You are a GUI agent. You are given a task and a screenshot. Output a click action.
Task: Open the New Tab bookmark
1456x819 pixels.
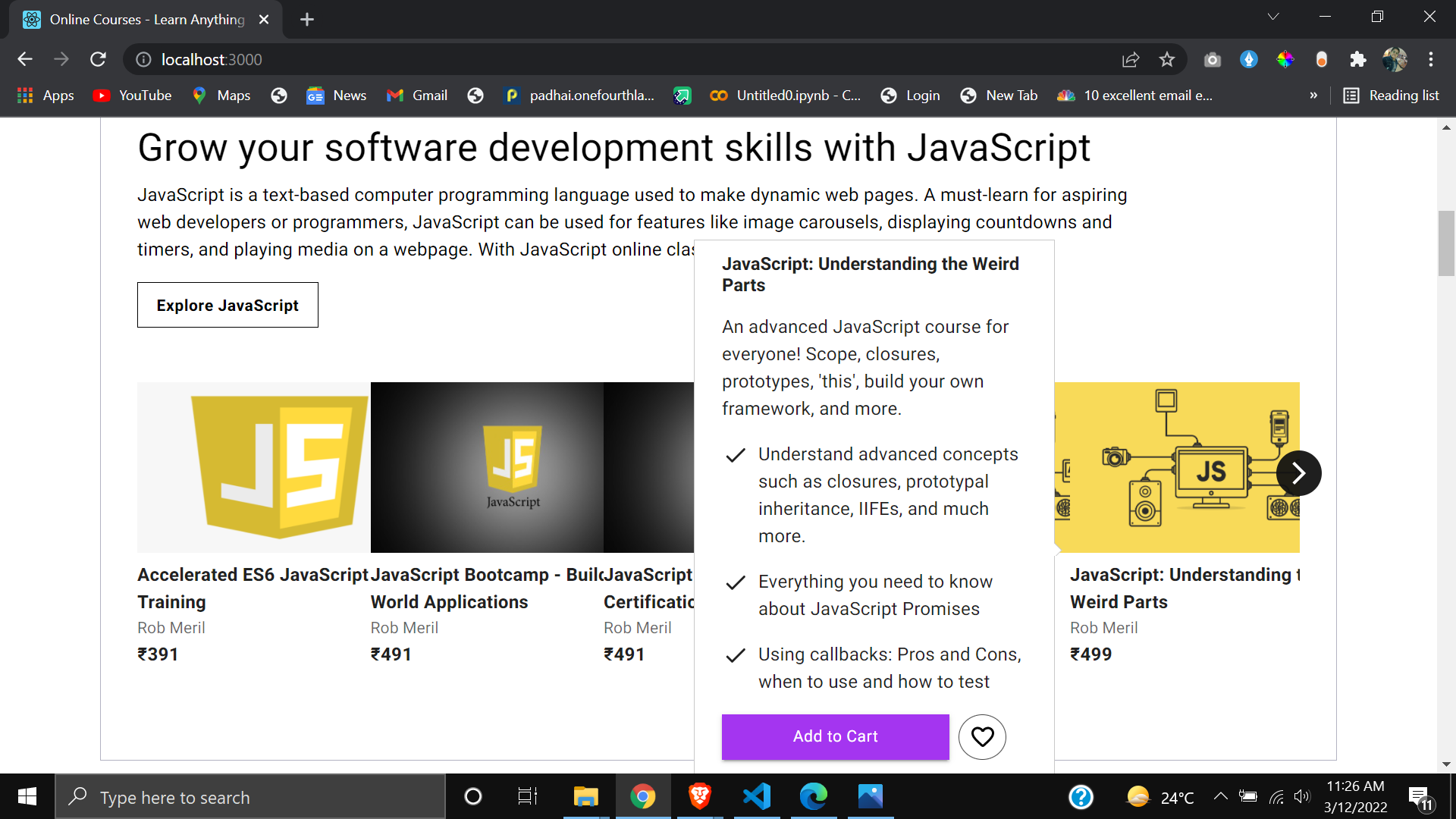999,96
